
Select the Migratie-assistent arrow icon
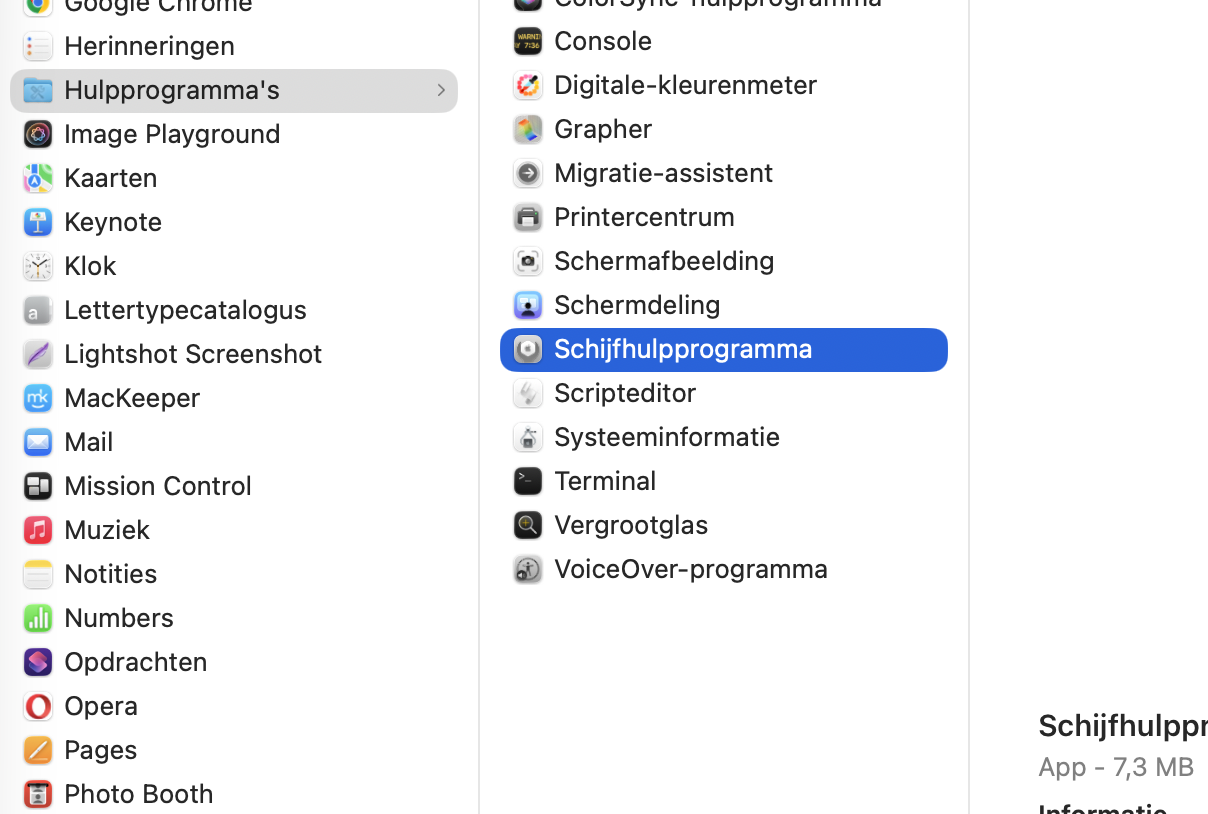[528, 173]
